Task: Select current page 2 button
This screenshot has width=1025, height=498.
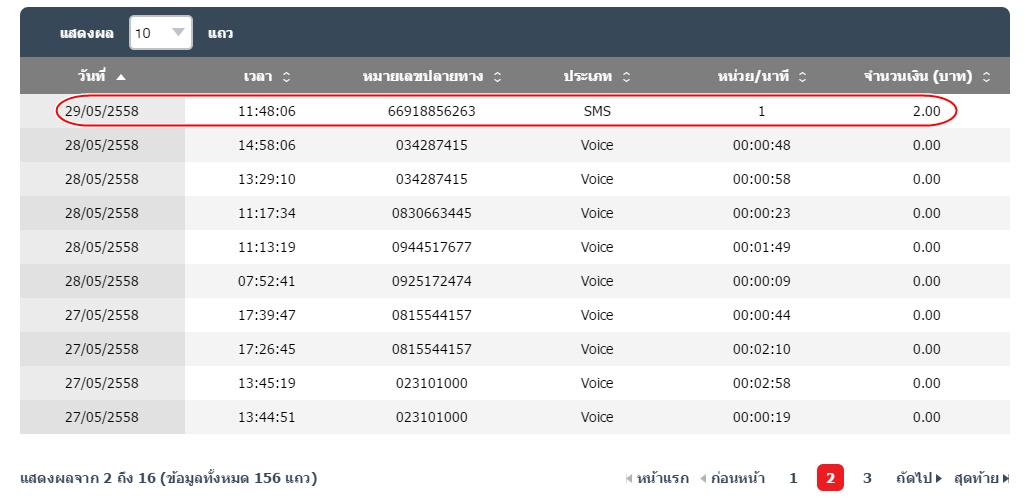Action: tap(830, 478)
